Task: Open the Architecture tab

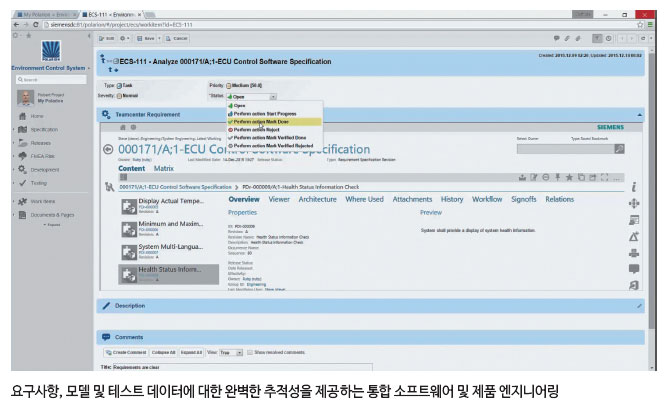Action: pos(317,199)
